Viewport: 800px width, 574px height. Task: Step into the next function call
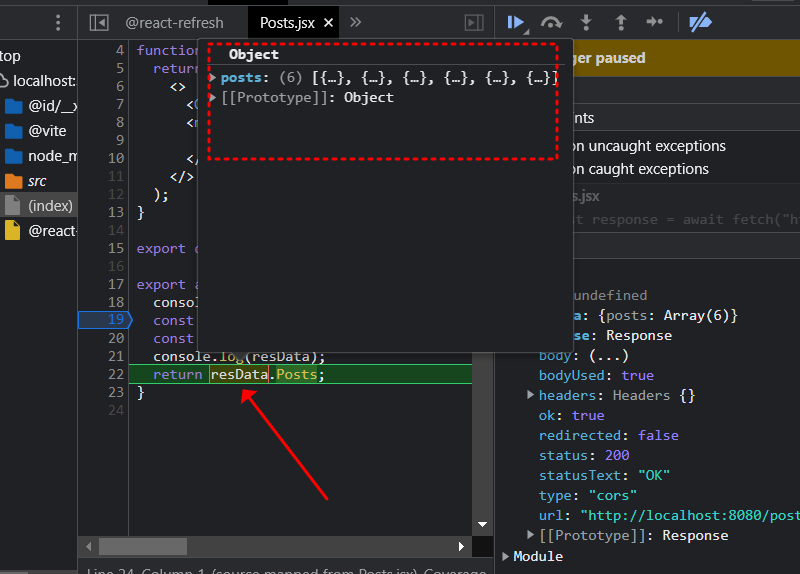tap(586, 22)
